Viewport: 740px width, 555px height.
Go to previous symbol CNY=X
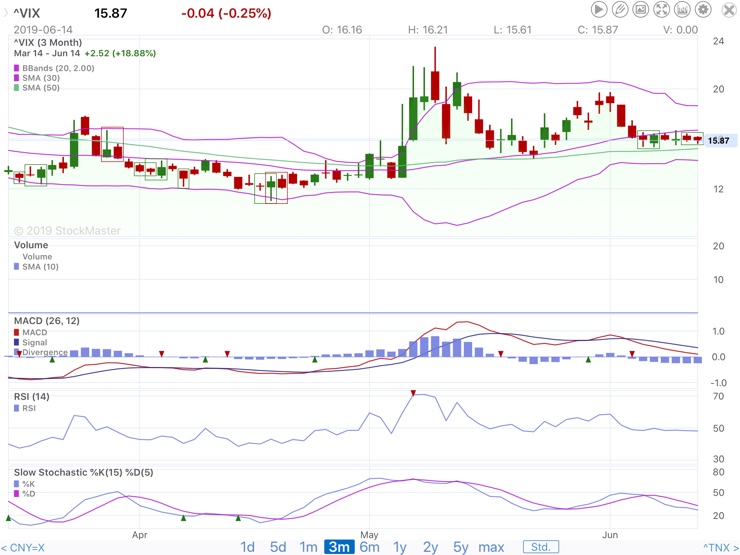coord(23,547)
